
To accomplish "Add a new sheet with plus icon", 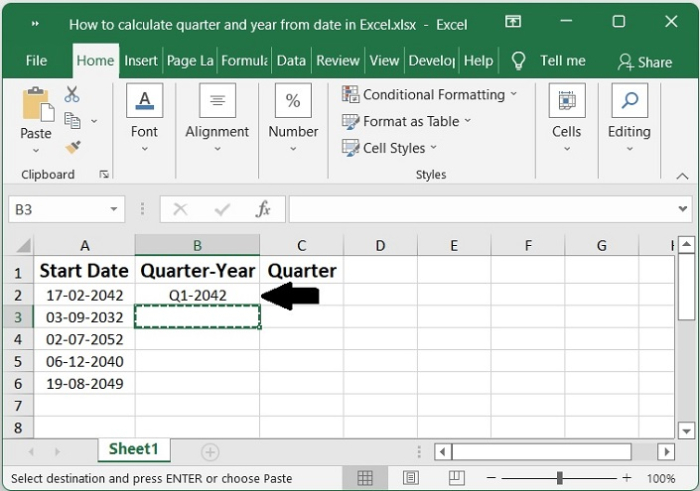I will coord(210,452).
